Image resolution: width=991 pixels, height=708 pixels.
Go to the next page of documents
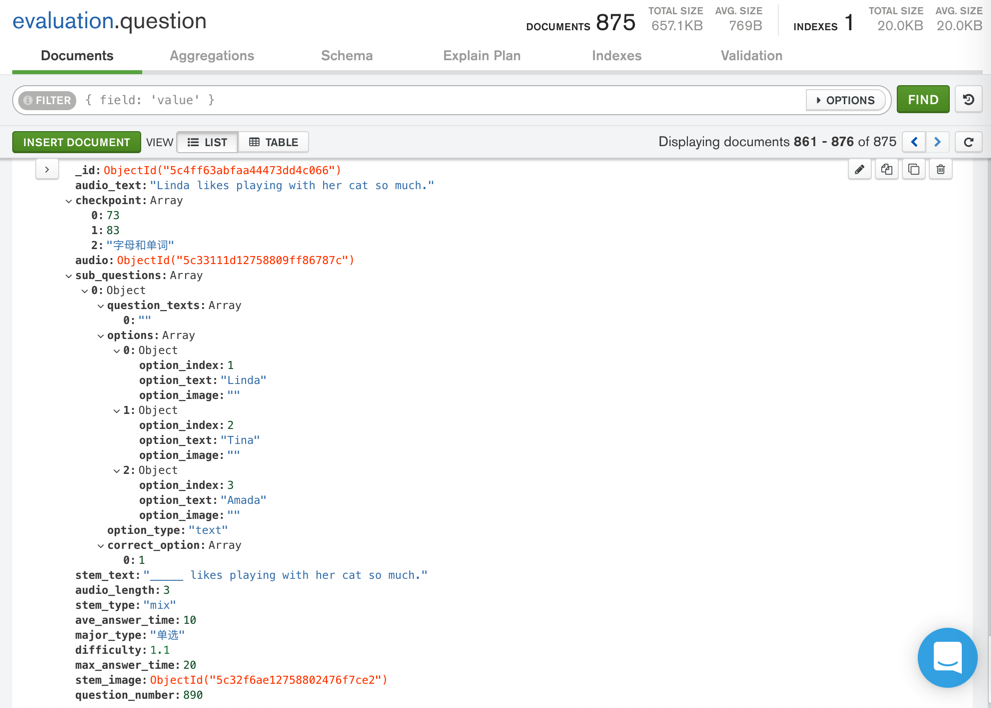click(x=938, y=142)
